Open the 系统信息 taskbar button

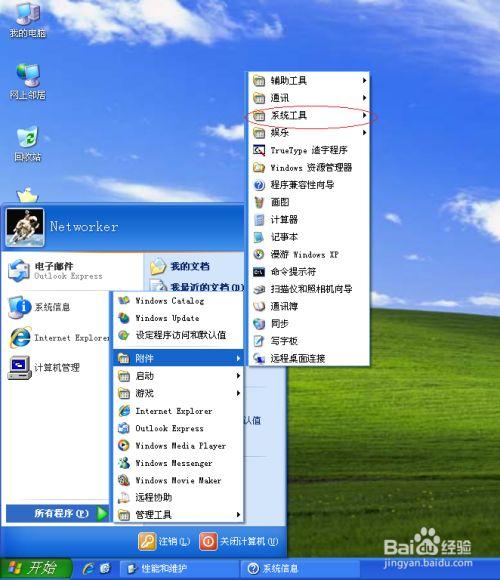click(x=300, y=568)
